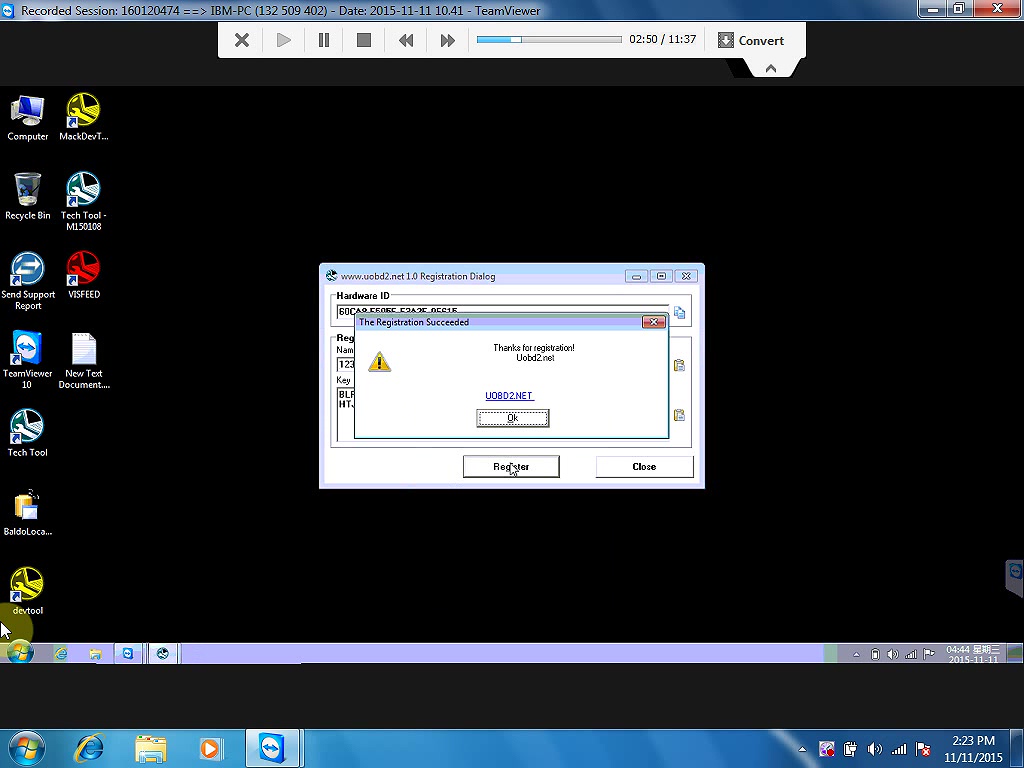This screenshot has height=768, width=1024.
Task: Open Internet Explorer on the remote taskbar
Action: tap(61, 653)
